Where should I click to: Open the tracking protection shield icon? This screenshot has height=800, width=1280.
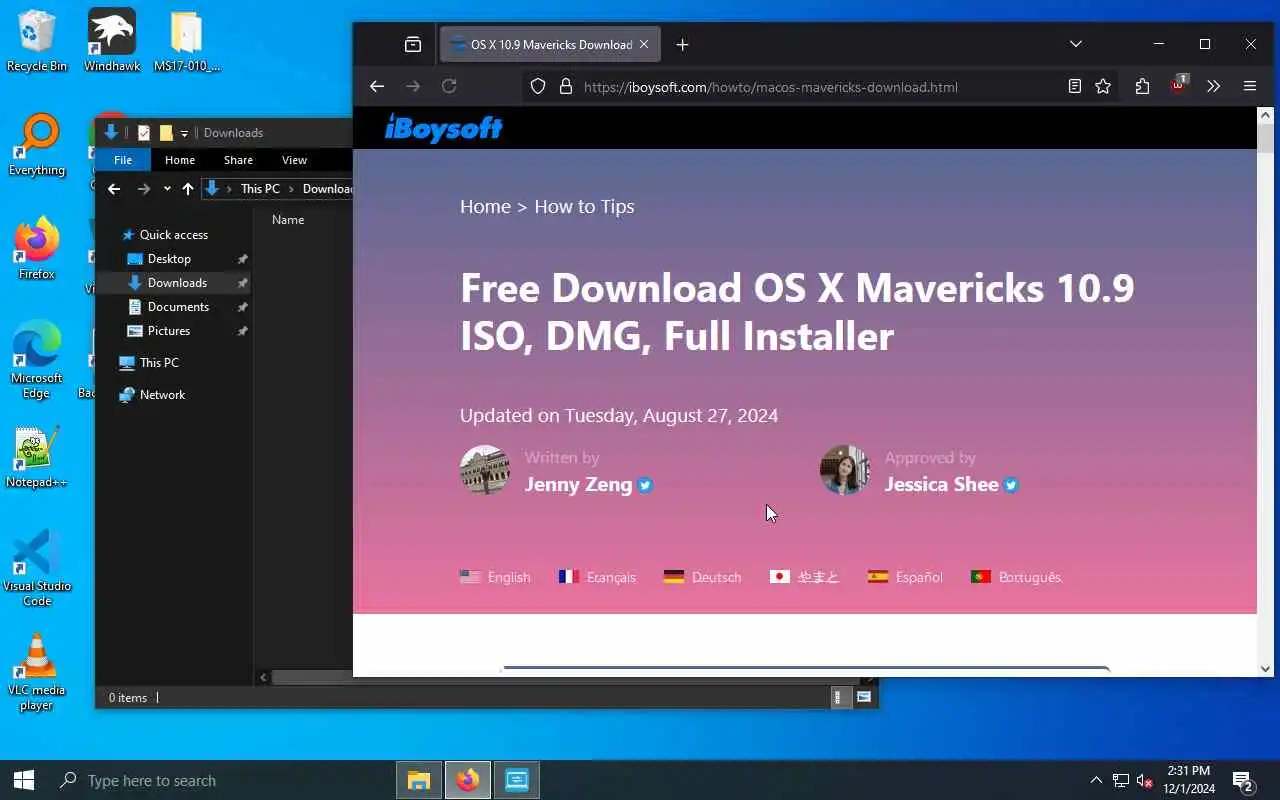[x=538, y=87]
